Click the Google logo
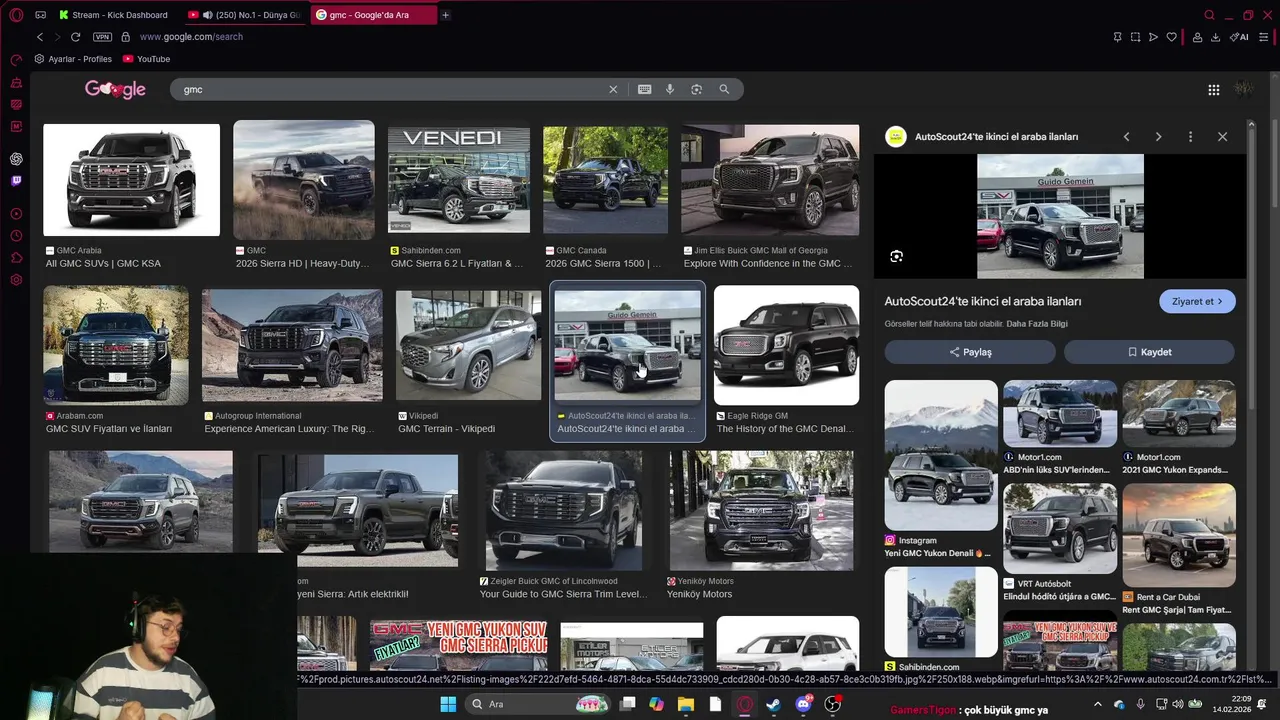This screenshot has height=720, width=1280. [x=115, y=89]
